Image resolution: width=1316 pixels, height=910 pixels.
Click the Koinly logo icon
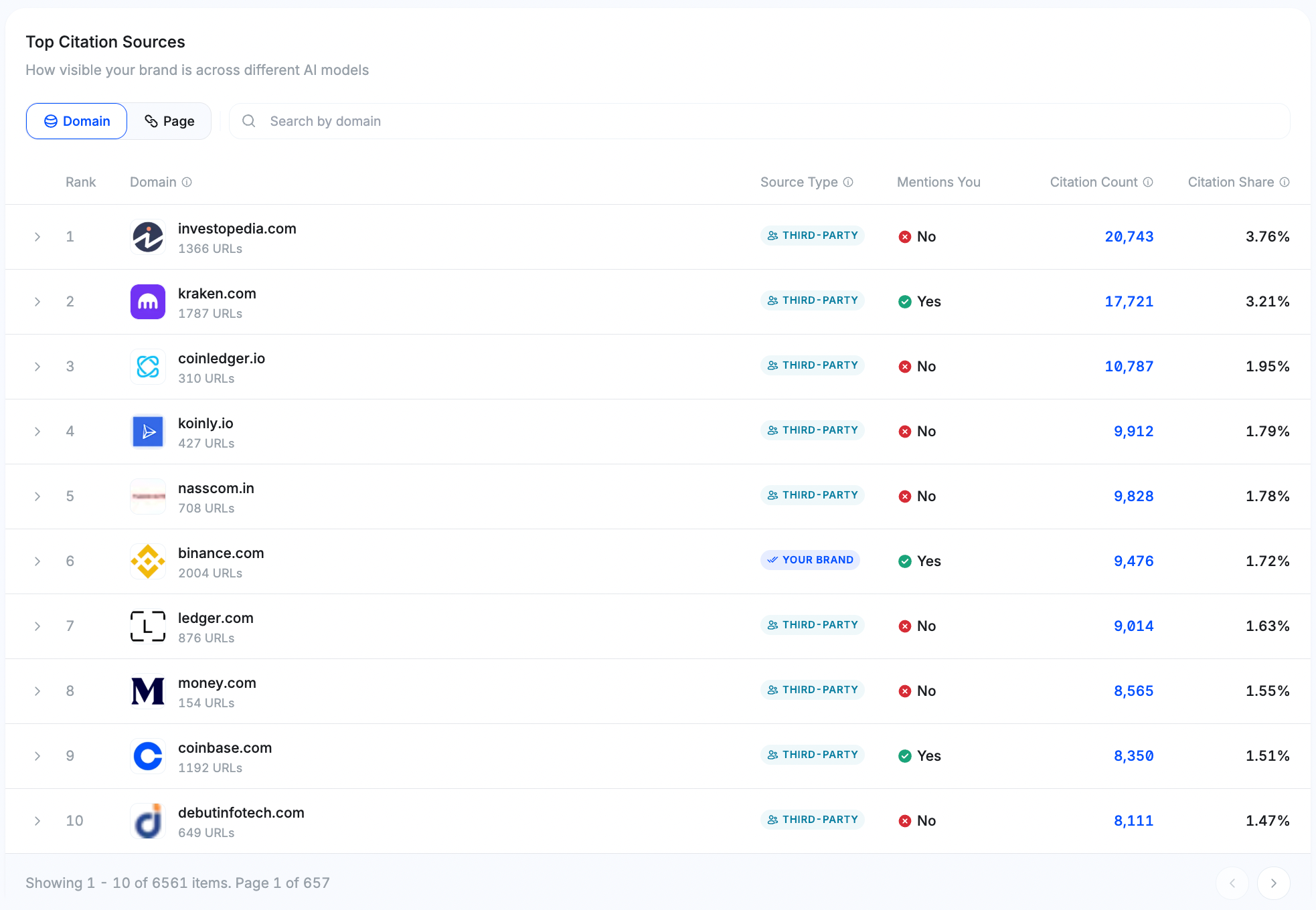pyautogui.click(x=147, y=432)
